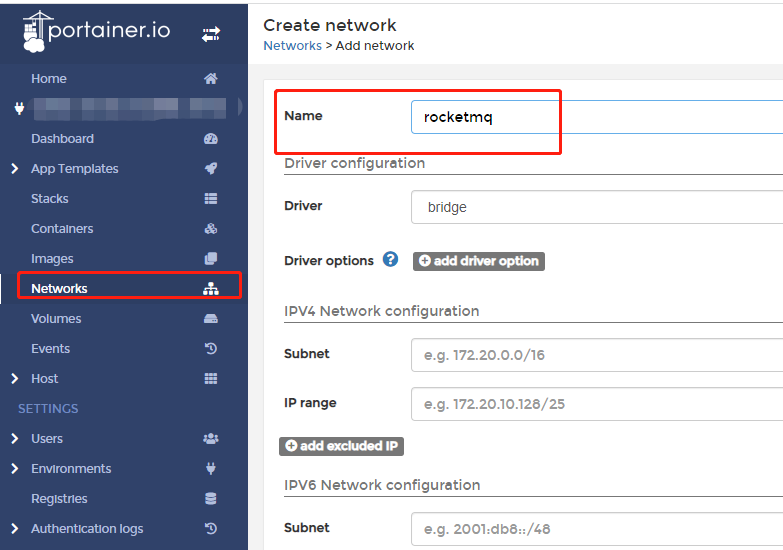Expand the Authentication logs chevron
Image resolution: width=783 pixels, height=550 pixels.
[14, 529]
